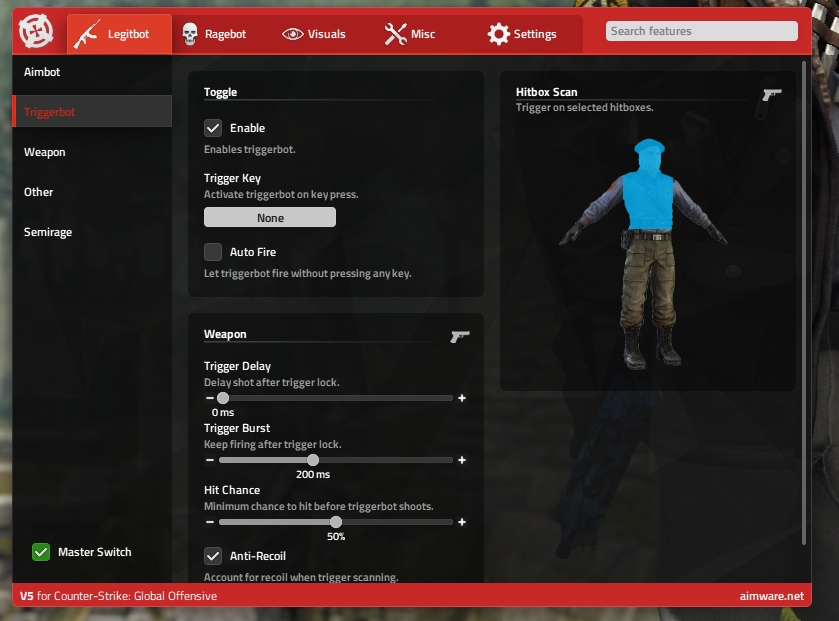Toggle the Master Switch checkbox
The height and width of the screenshot is (621, 839).
[x=41, y=552]
